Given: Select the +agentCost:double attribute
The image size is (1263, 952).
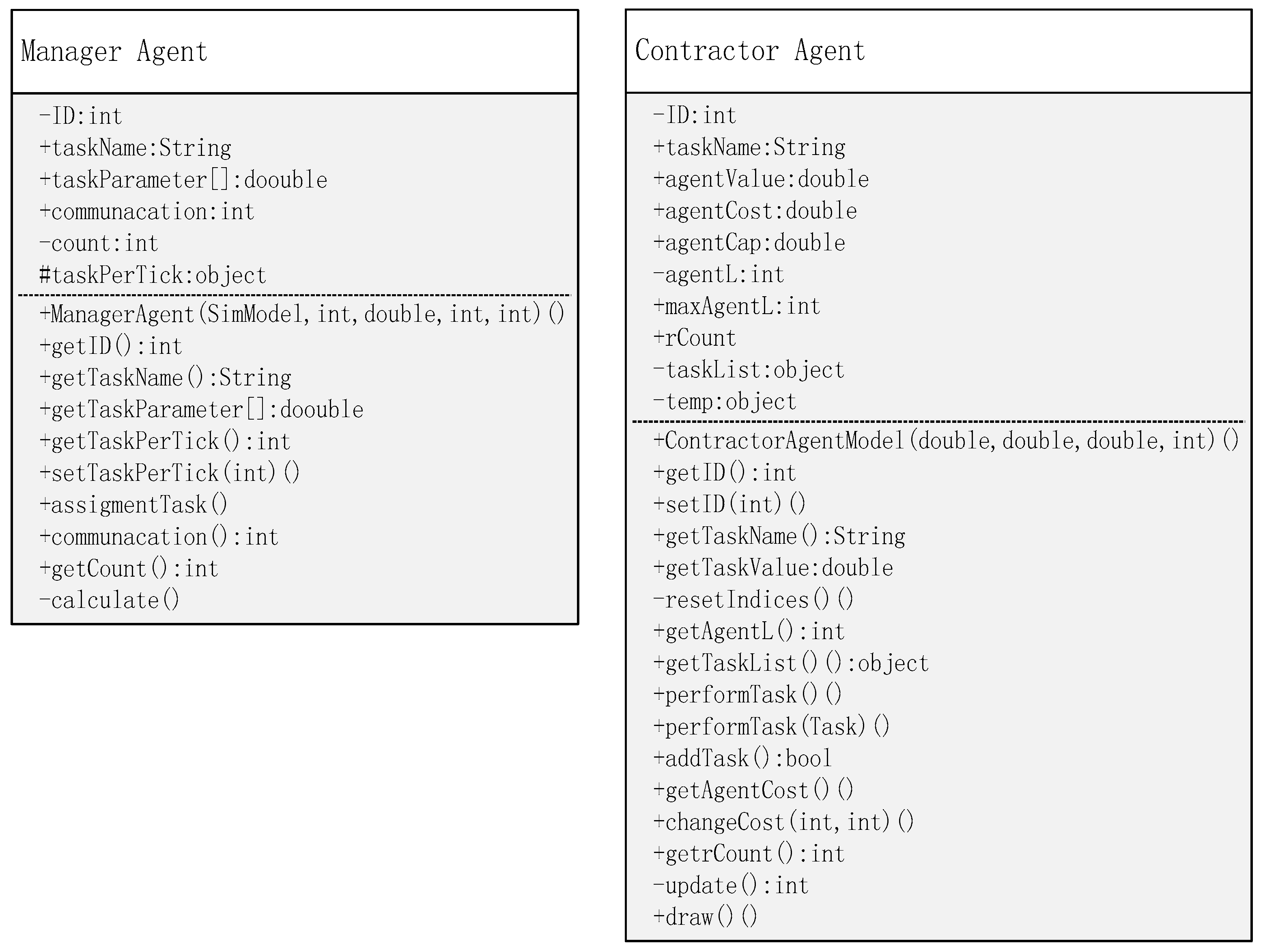Looking at the screenshot, I should [755, 211].
